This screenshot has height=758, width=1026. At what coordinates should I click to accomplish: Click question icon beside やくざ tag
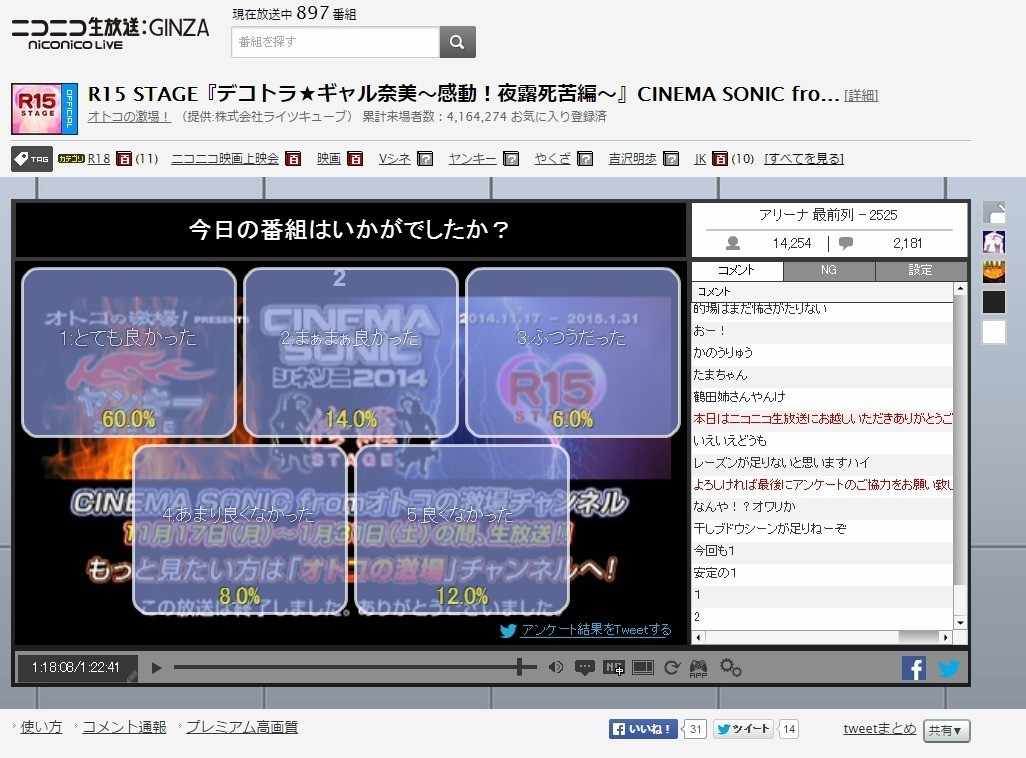click(585, 158)
